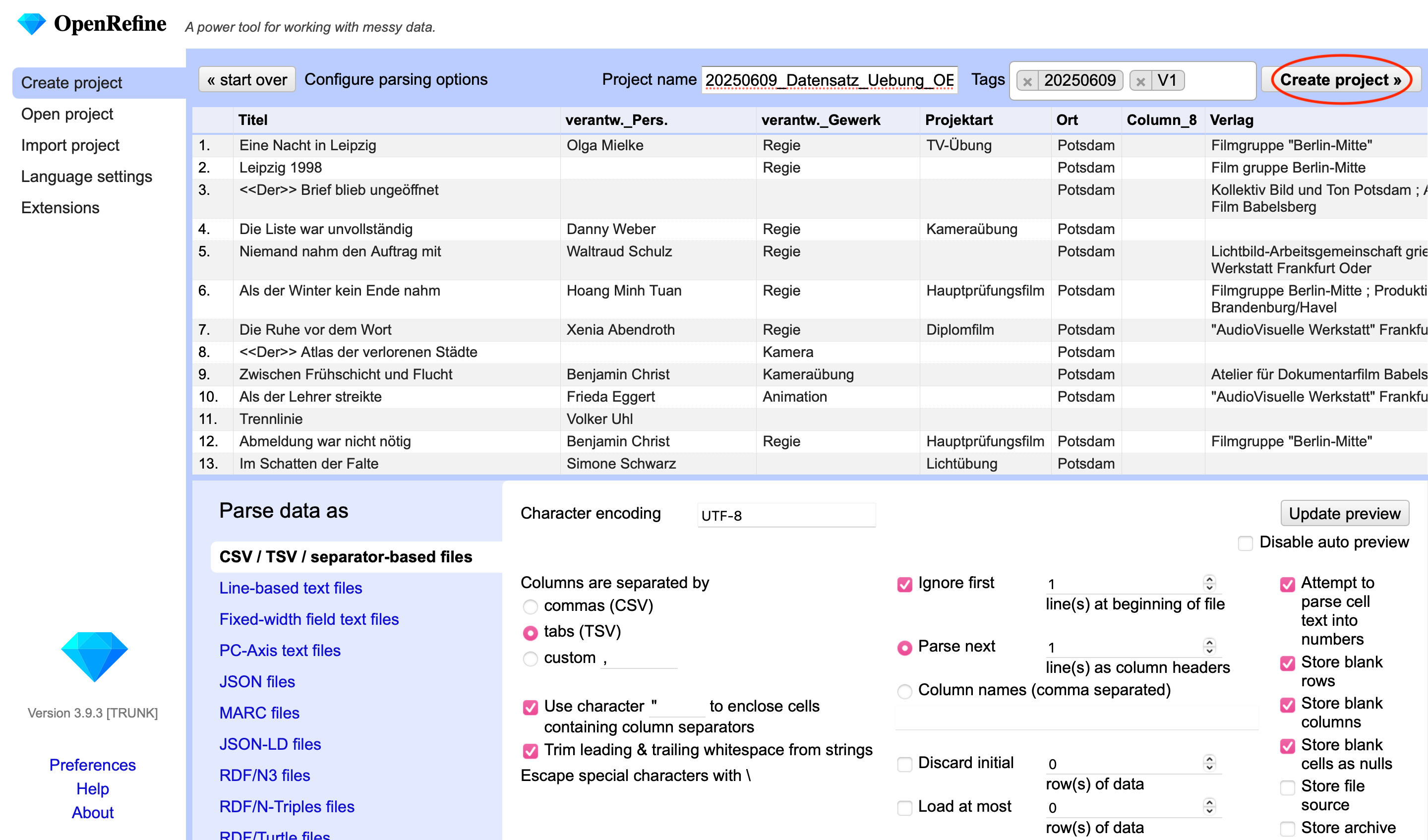This screenshot has width=1428, height=840.
Task: Select CSV / TSV / separator-based files parser
Action: coord(357,556)
